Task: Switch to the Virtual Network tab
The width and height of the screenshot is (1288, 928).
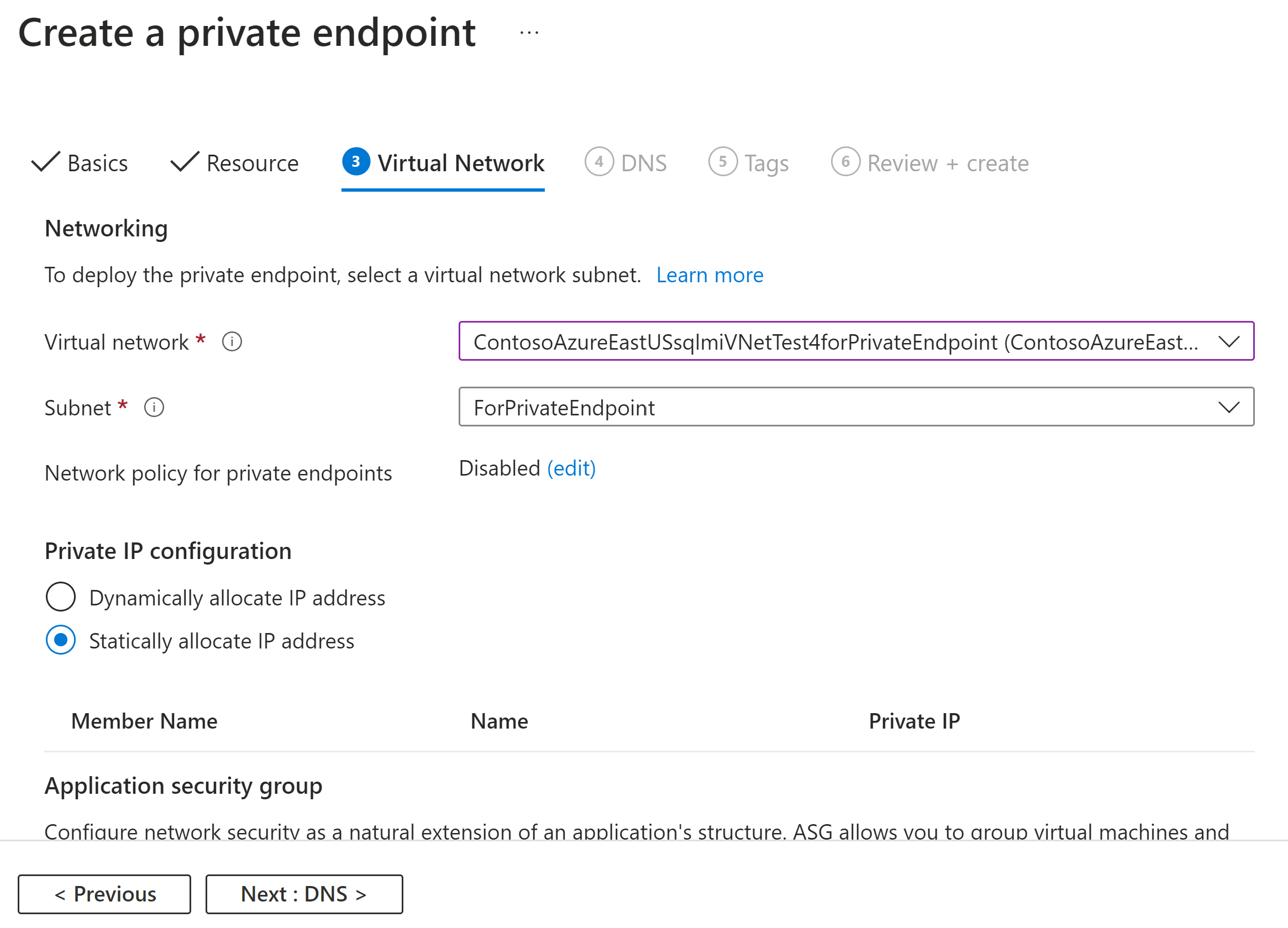Action: coord(461,164)
